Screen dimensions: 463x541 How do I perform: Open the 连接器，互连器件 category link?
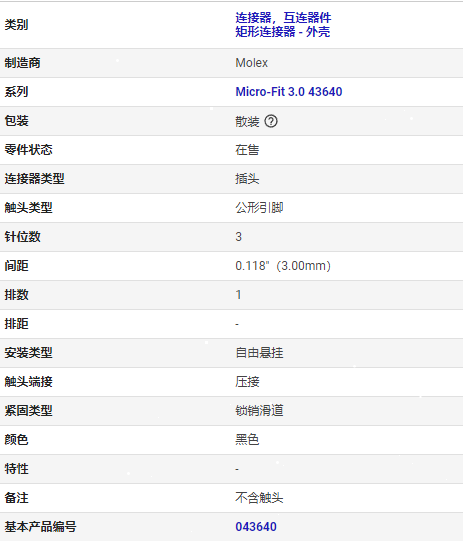pyautogui.click(x=283, y=17)
